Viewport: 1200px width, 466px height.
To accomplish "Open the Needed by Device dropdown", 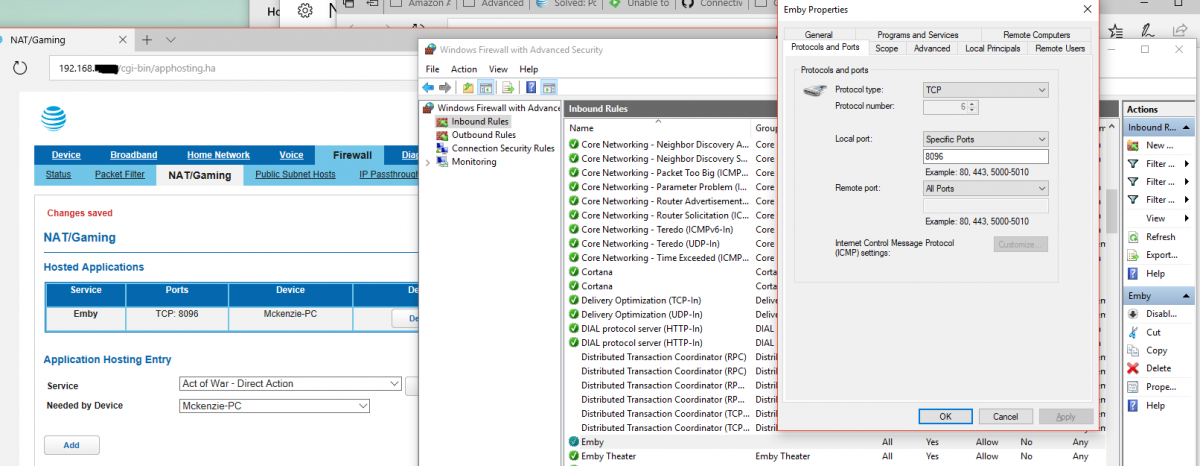I will [x=274, y=406].
